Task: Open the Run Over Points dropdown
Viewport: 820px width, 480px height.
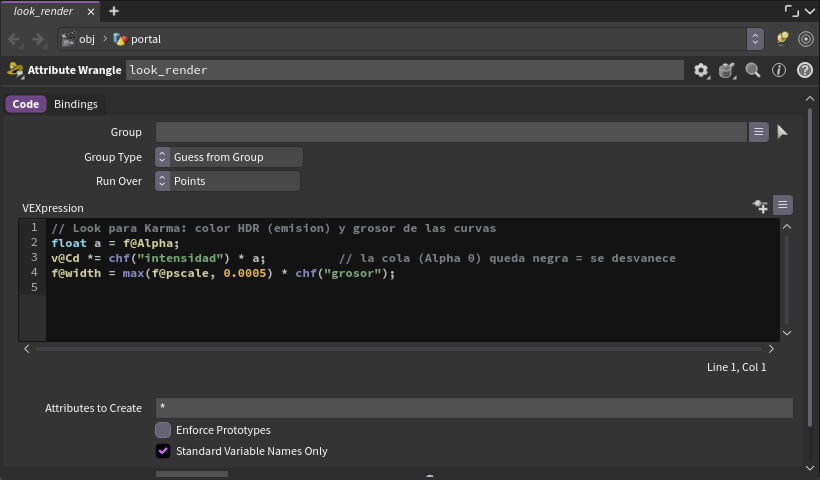Action: 227,181
